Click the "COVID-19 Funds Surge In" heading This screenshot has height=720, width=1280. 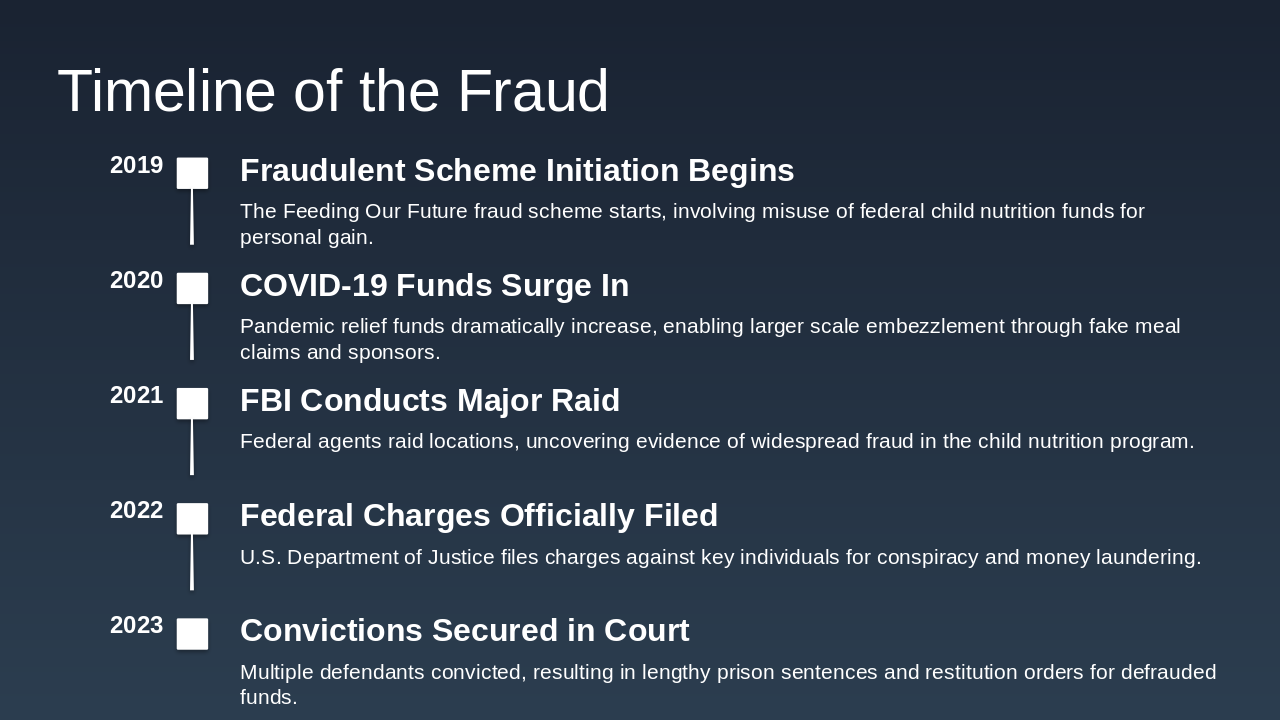pos(434,286)
